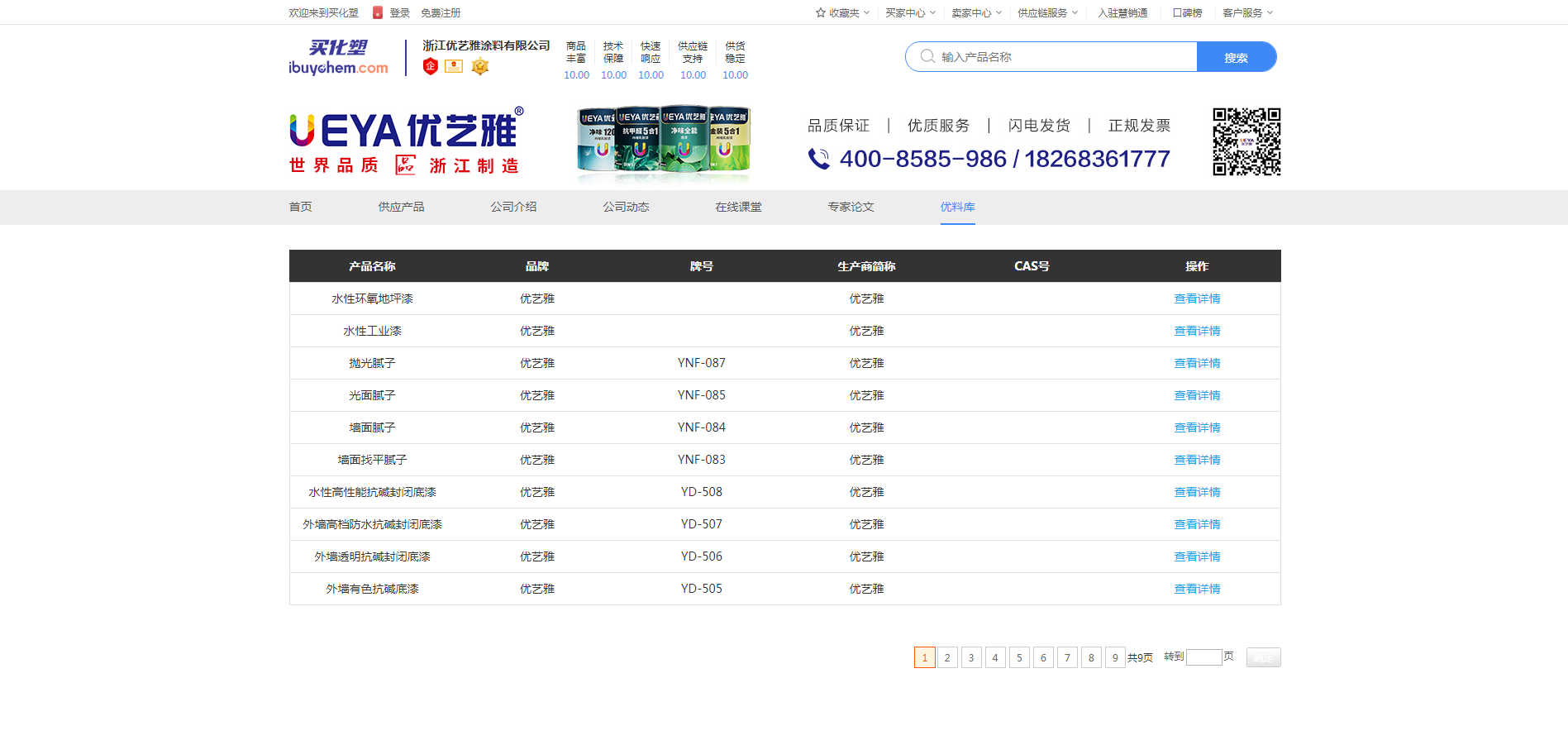Click the red enterprise shield badge icon
Screen dimensions: 1568x745
[430, 66]
